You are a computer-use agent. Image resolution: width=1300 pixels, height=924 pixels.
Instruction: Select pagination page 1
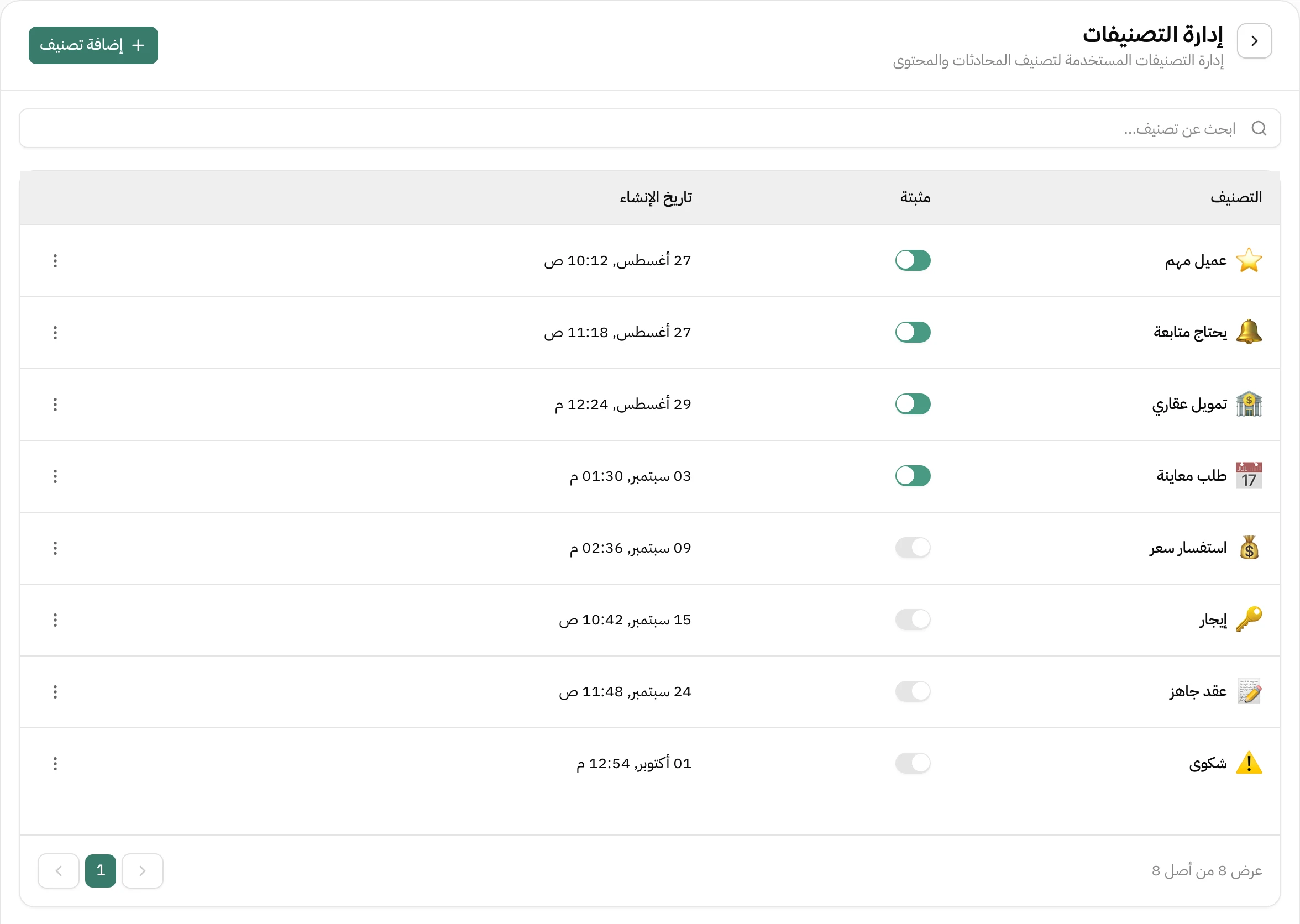(x=101, y=870)
